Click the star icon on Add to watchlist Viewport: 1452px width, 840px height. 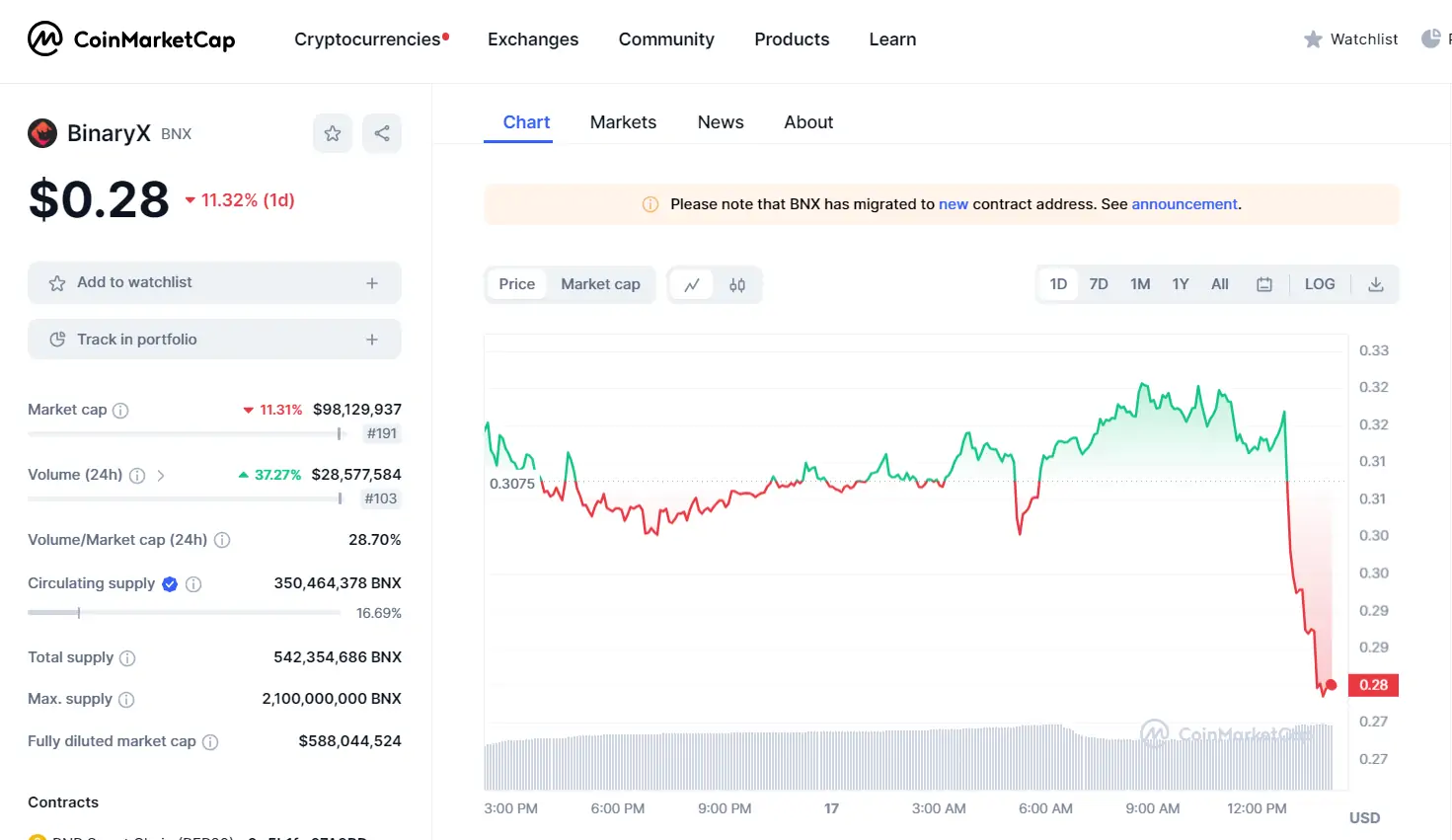tap(57, 283)
